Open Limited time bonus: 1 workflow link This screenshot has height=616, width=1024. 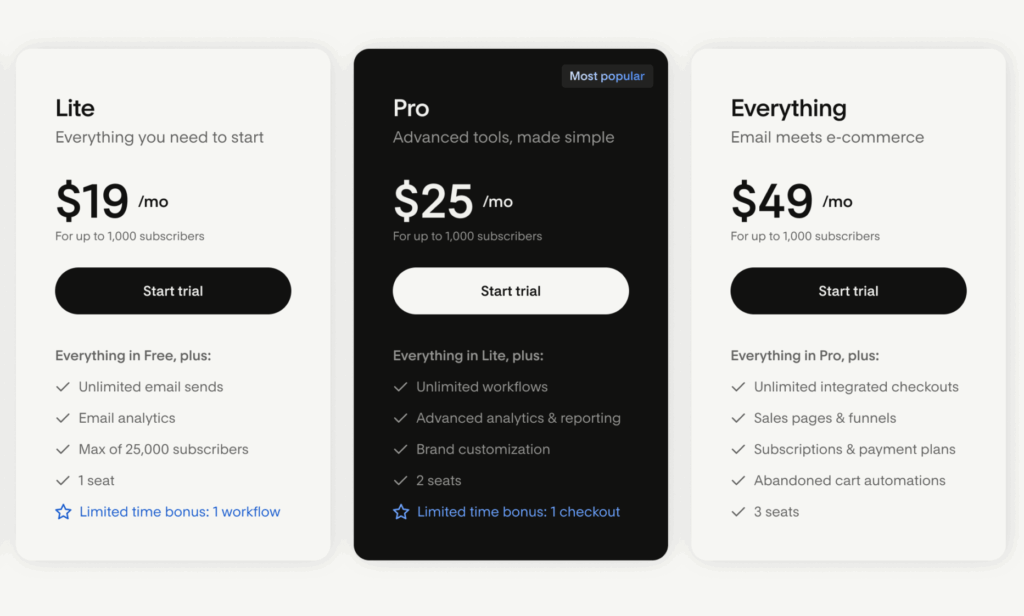pos(180,512)
